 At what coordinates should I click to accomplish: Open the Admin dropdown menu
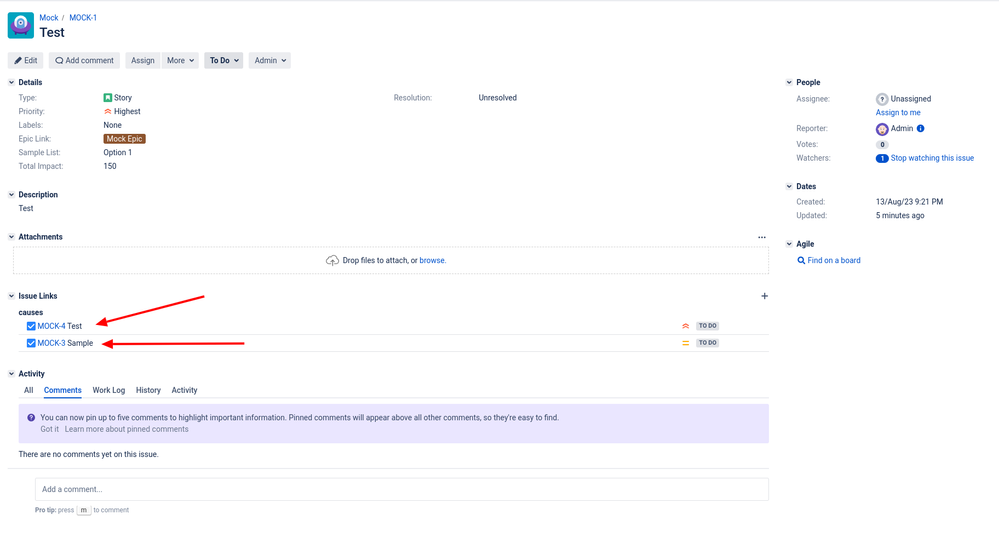[270, 61]
